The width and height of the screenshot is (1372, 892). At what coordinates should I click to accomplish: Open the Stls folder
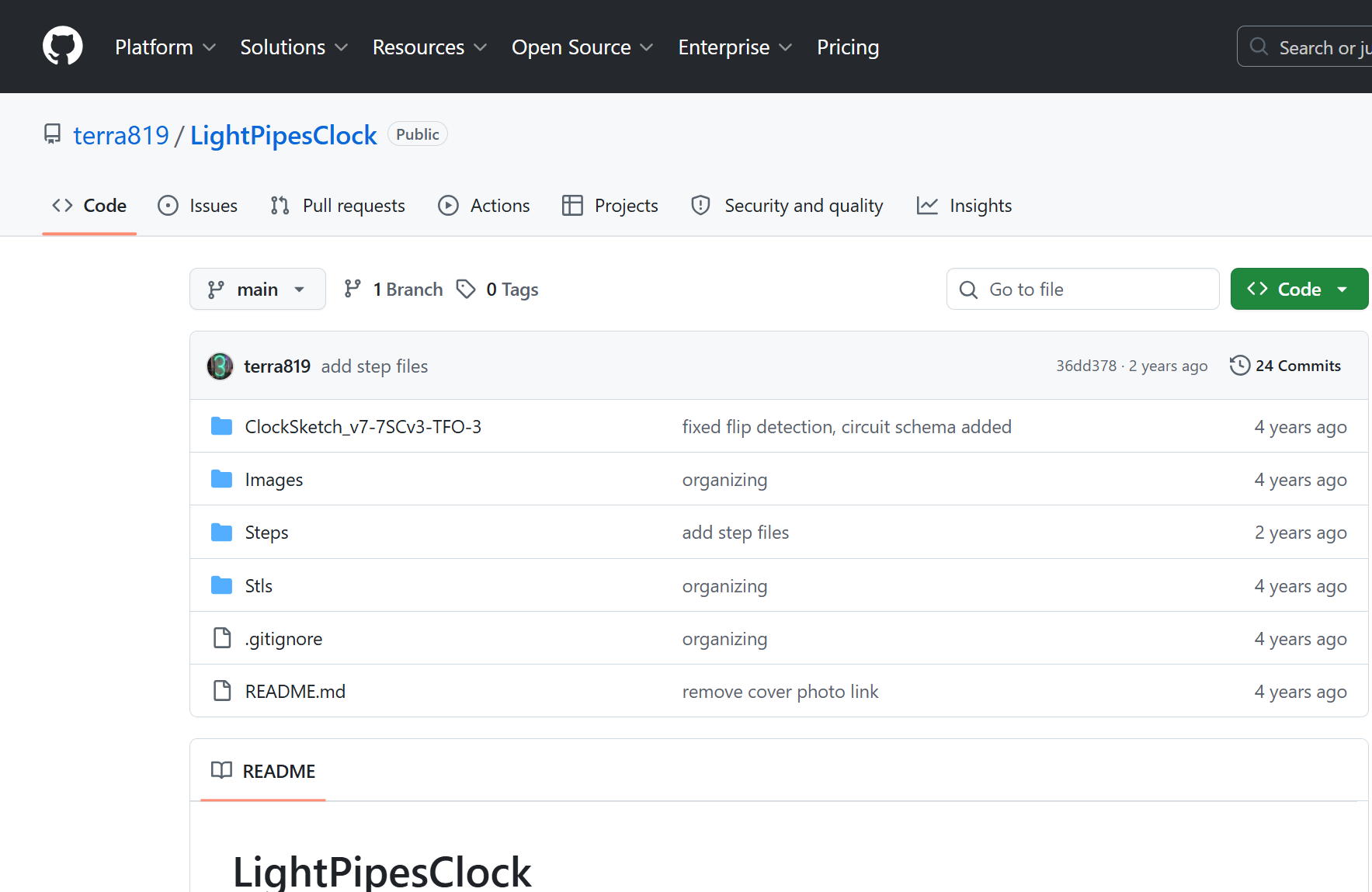(x=259, y=586)
